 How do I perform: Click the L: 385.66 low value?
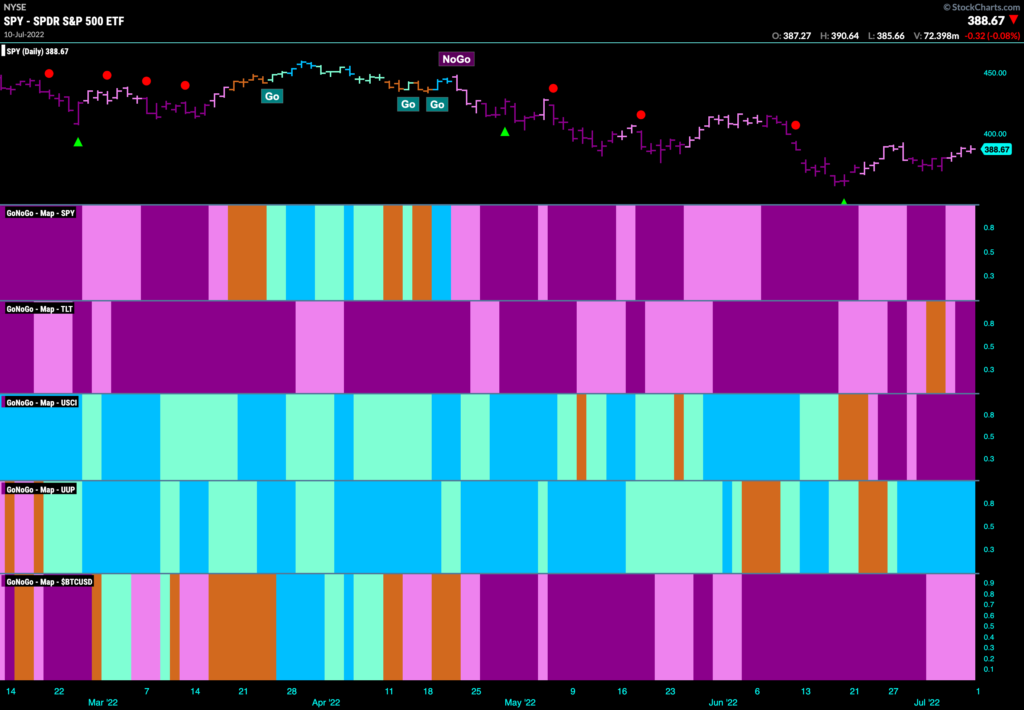coord(886,36)
